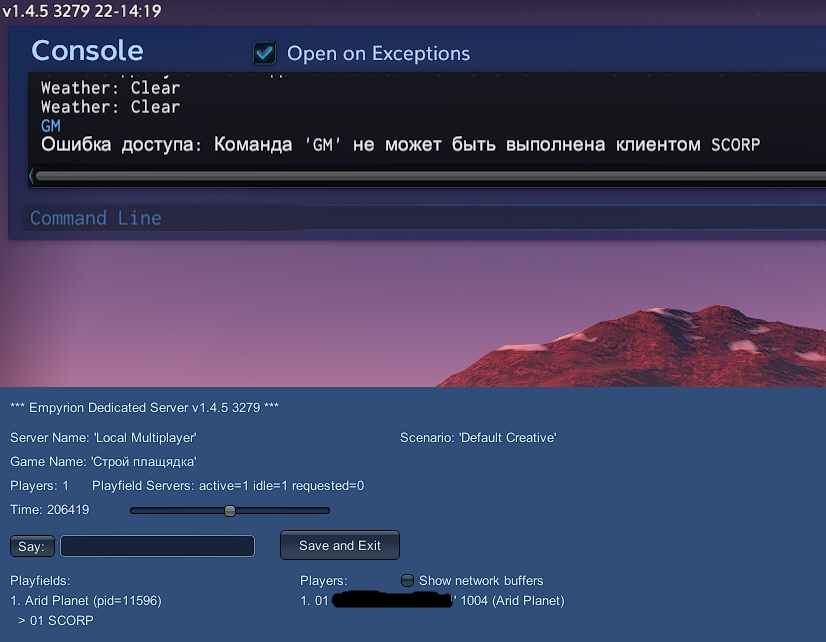Click the blue GM command in console log

[51, 126]
